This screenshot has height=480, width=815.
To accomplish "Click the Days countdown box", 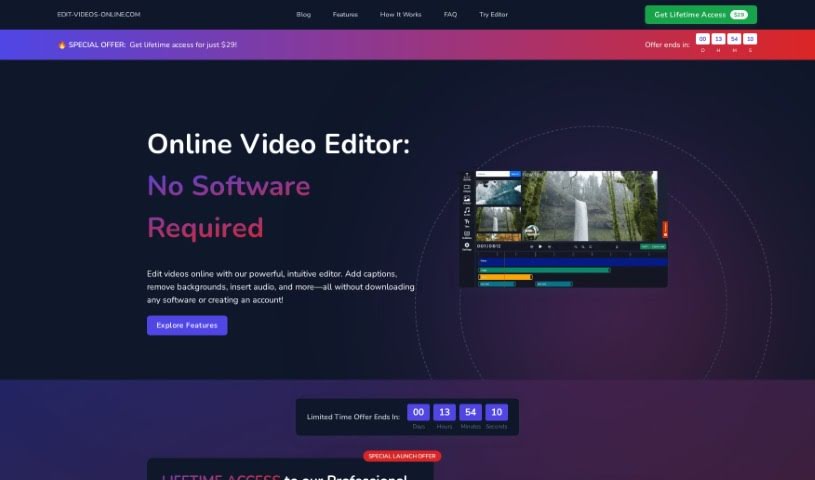I will [418, 412].
